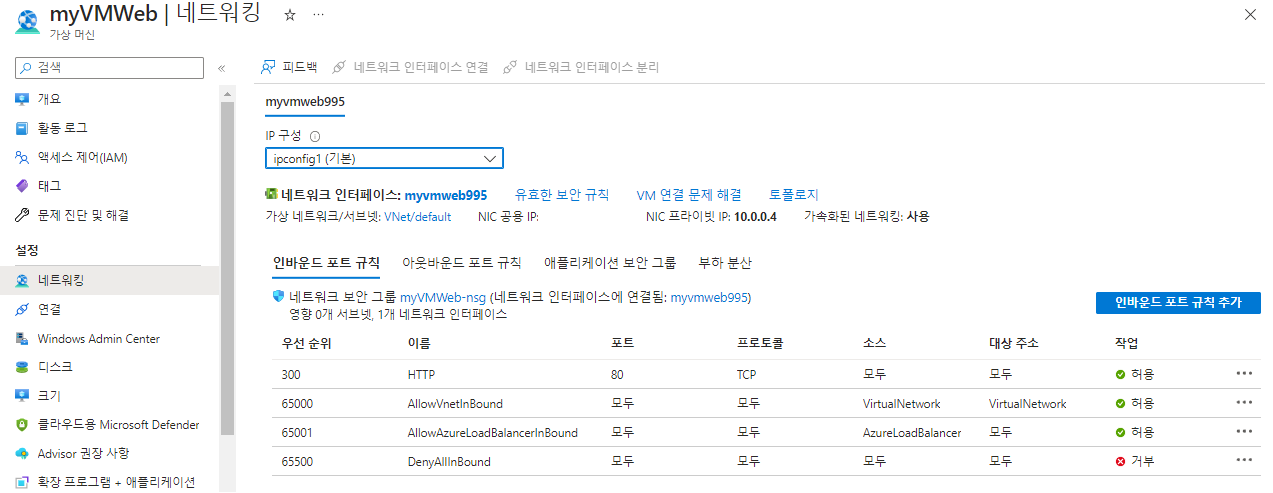Click the network security group shield icon
This screenshot has width=1273, height=493.
click(278, 297)
